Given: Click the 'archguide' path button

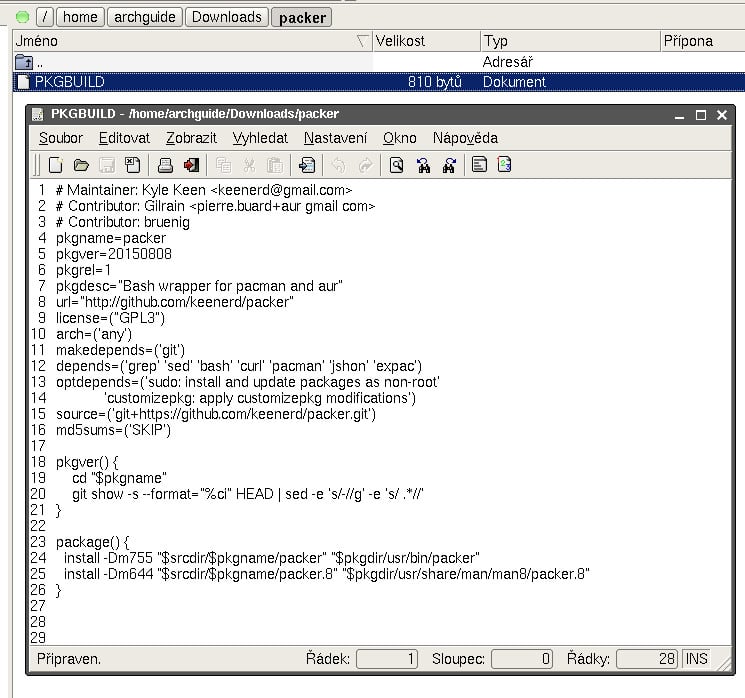Looking at the screenshot, I should pos(145,17).
